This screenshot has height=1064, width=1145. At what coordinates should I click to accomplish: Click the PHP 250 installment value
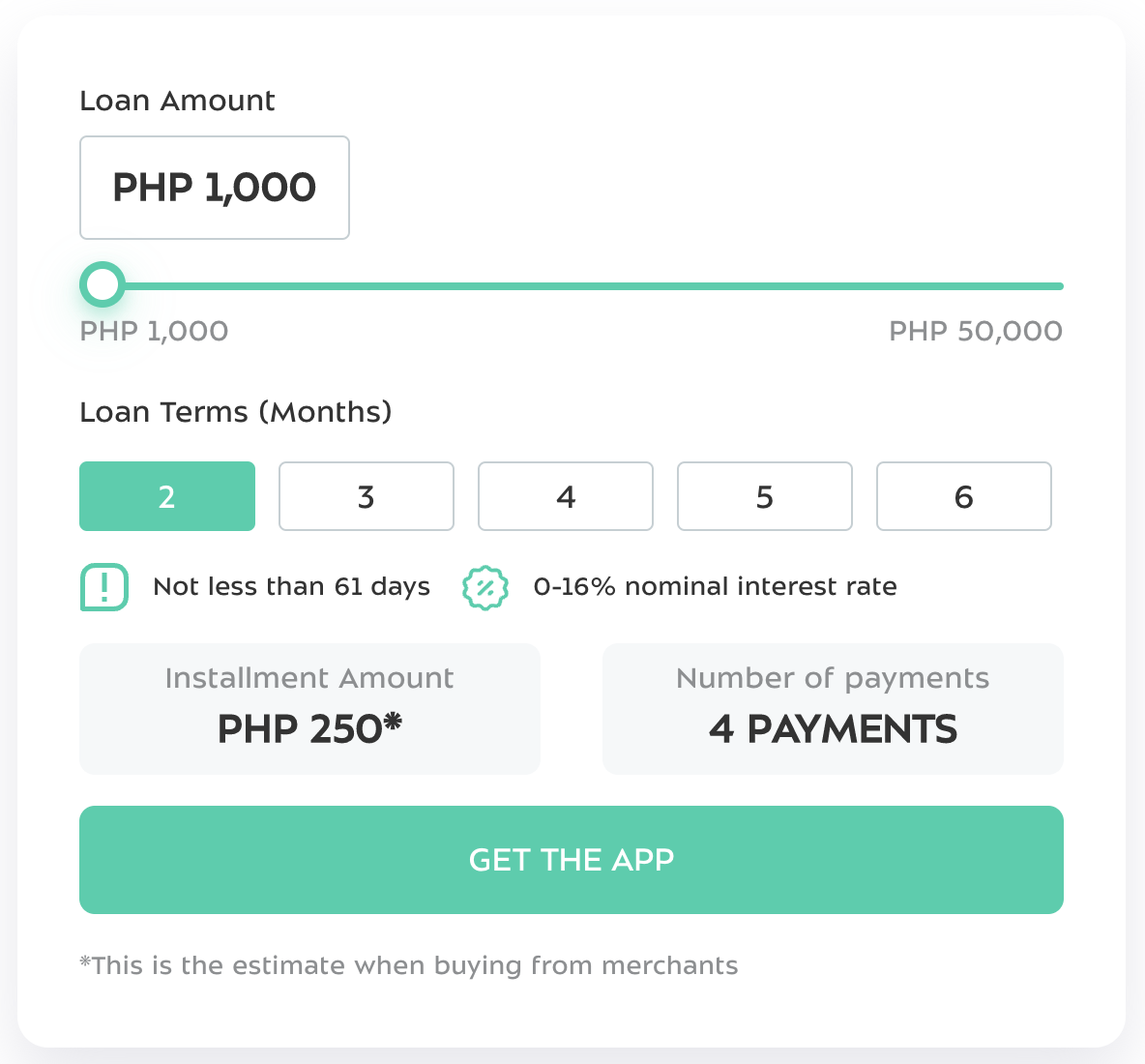click(x=309, y=728)
